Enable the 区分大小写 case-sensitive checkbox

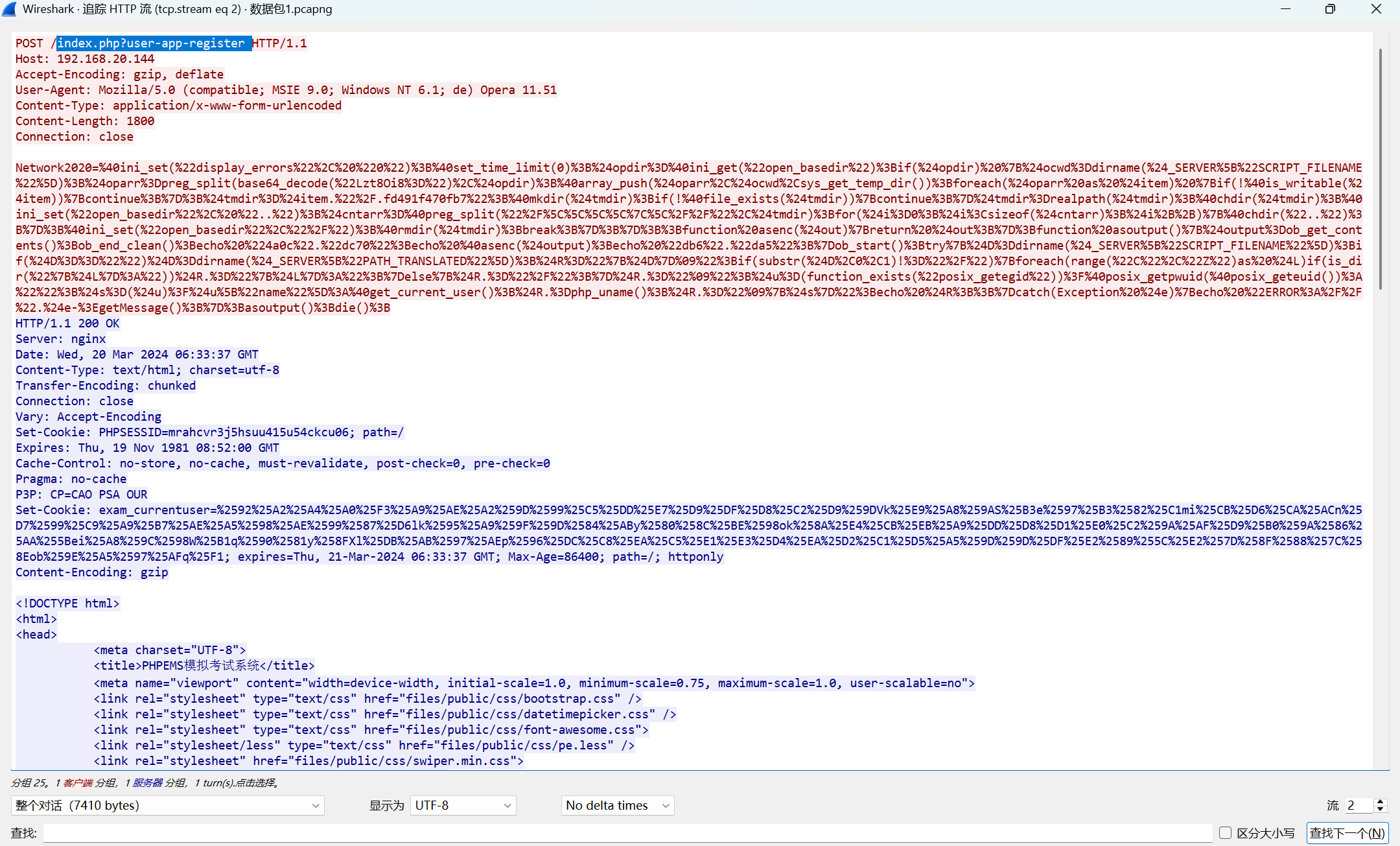point(1225,833)
